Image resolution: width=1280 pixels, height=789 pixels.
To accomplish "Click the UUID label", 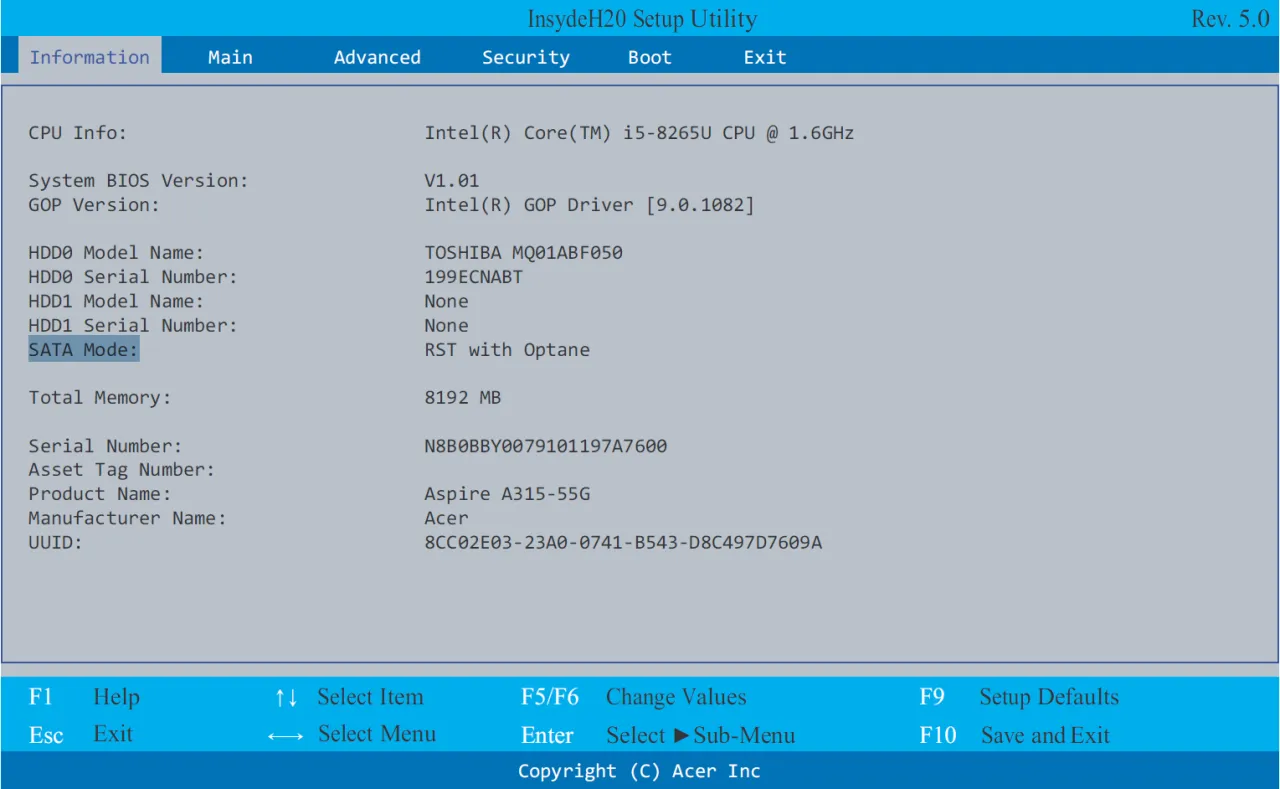I will click(55, 542).
